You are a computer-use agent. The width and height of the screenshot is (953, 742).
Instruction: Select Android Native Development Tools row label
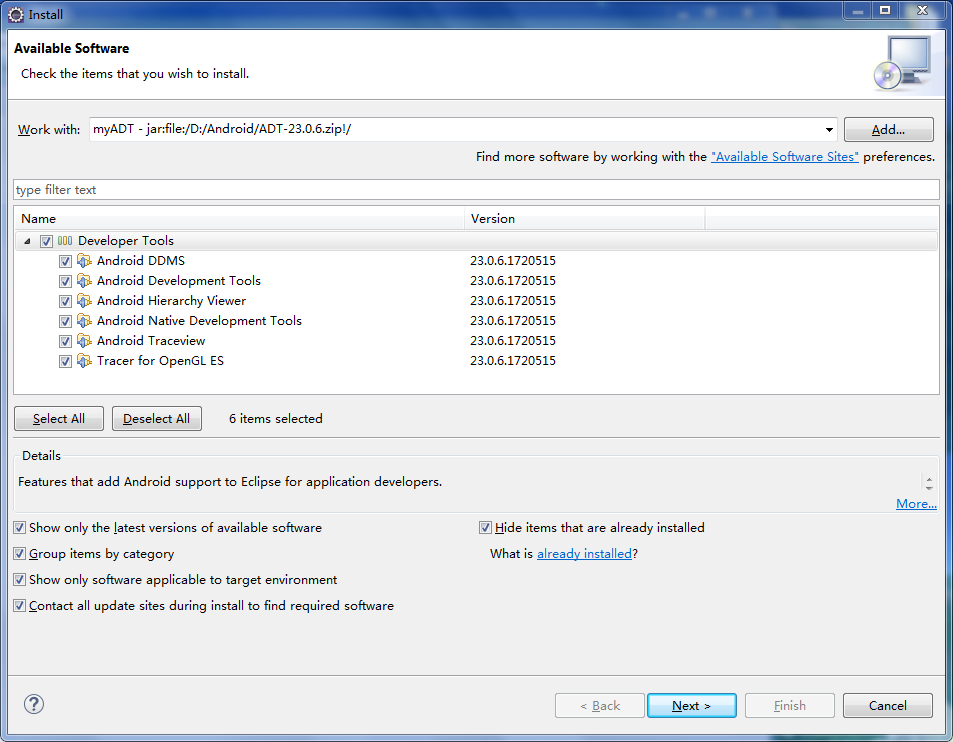click(x=199, y=321)
